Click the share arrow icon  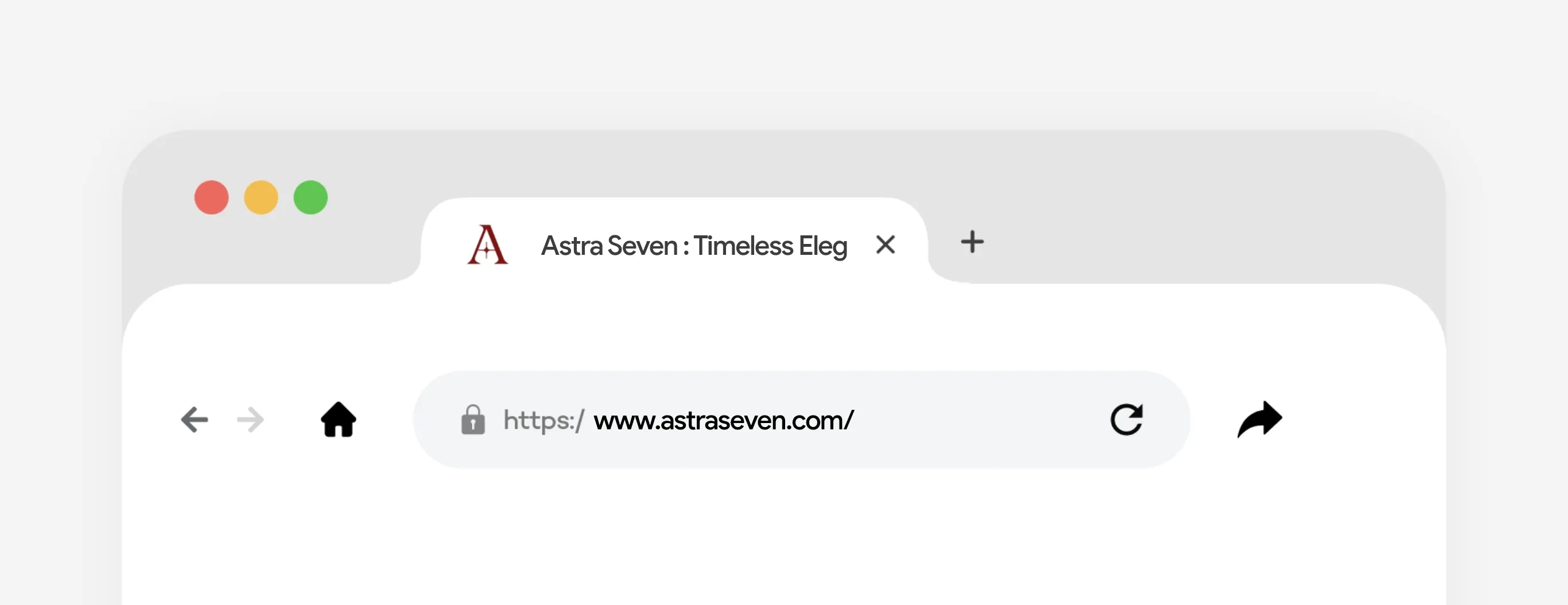pyautogui.click(x=1259, y=420)
